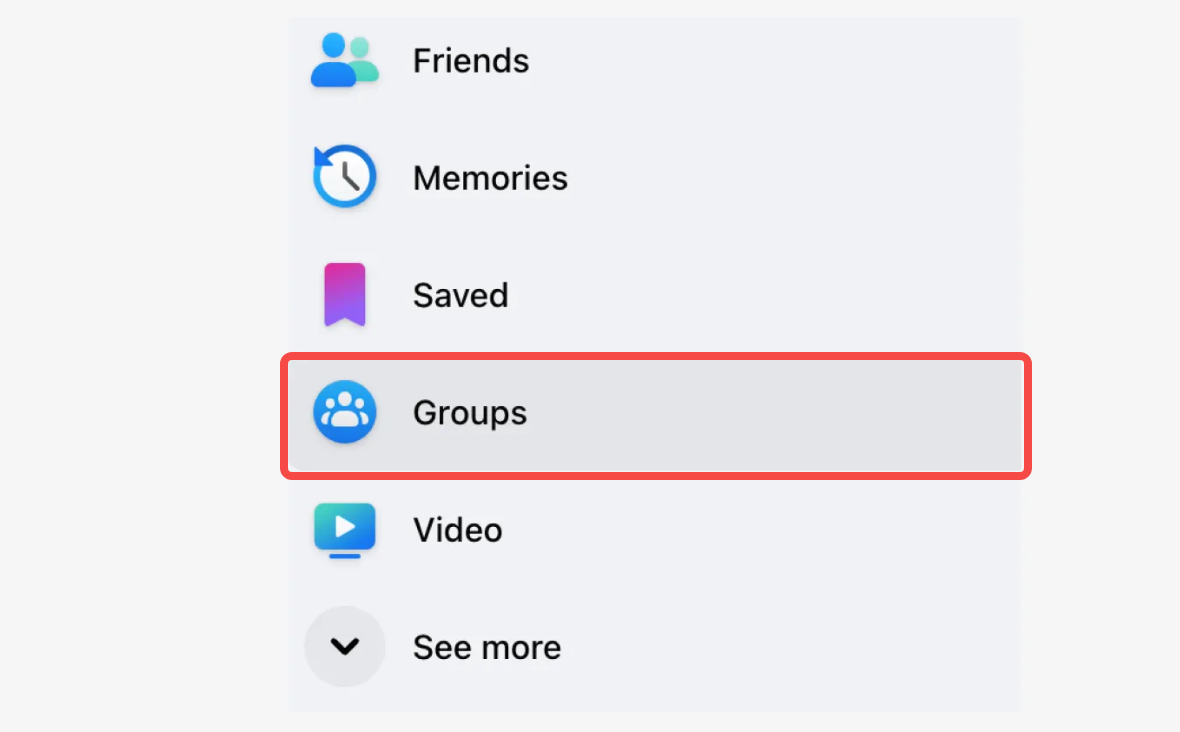This screenshot has width=1180, height=732.
Task: Click the highlighted Groups shortcut icon
Action: tap(344, 412)
